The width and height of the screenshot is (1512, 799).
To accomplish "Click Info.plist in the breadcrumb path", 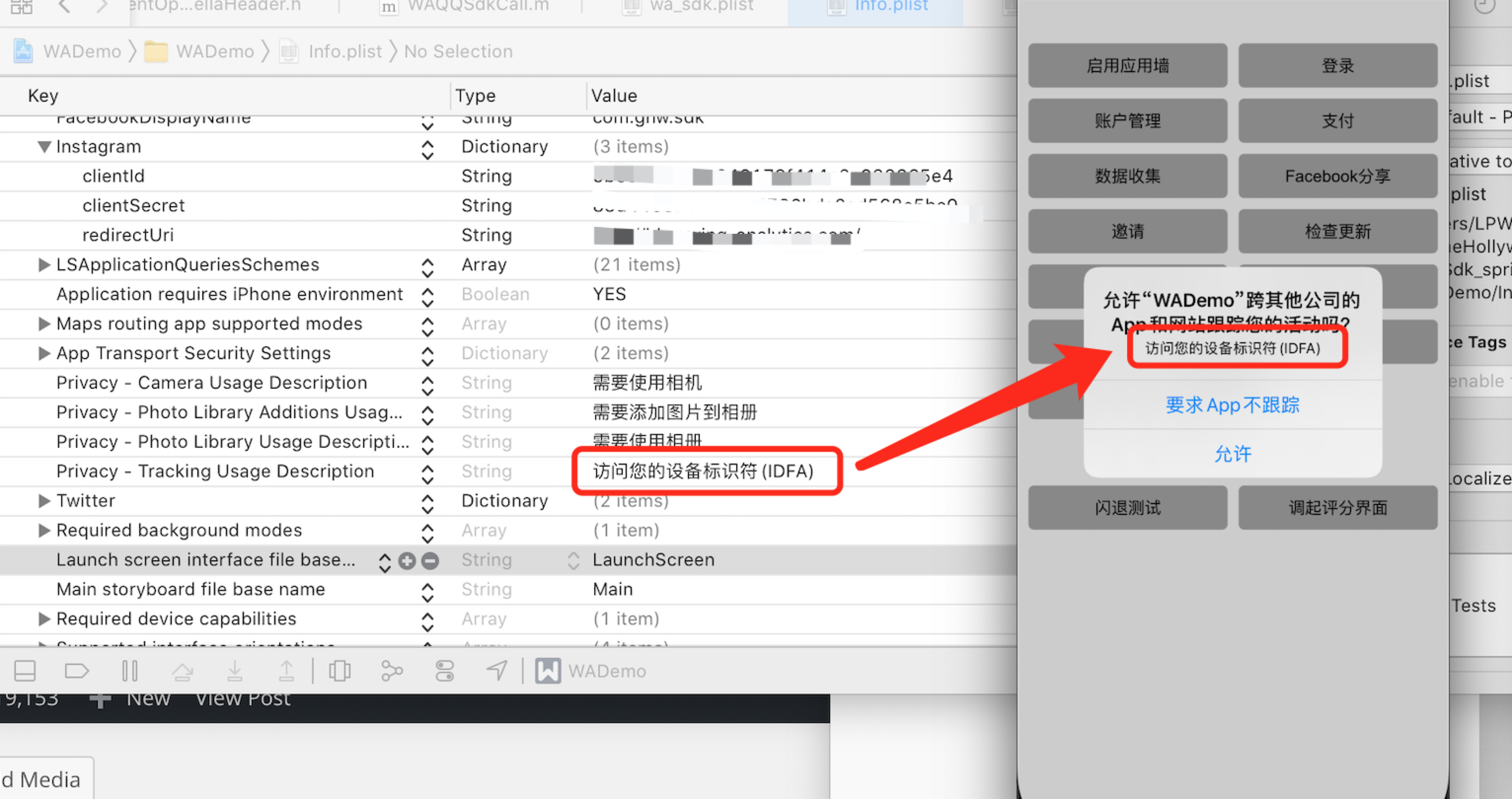I will pos(331,52).
